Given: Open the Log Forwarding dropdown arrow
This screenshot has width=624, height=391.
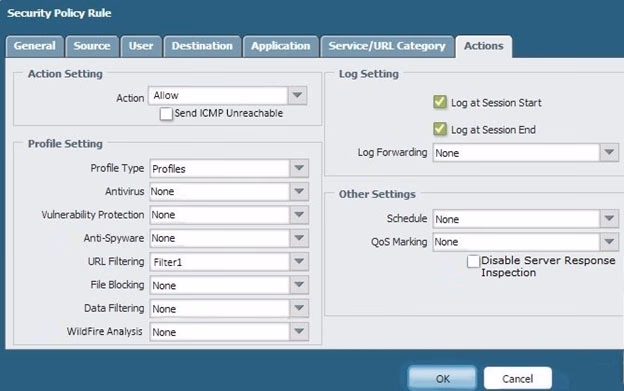Looking at the screenshot, I should [609, 152].
